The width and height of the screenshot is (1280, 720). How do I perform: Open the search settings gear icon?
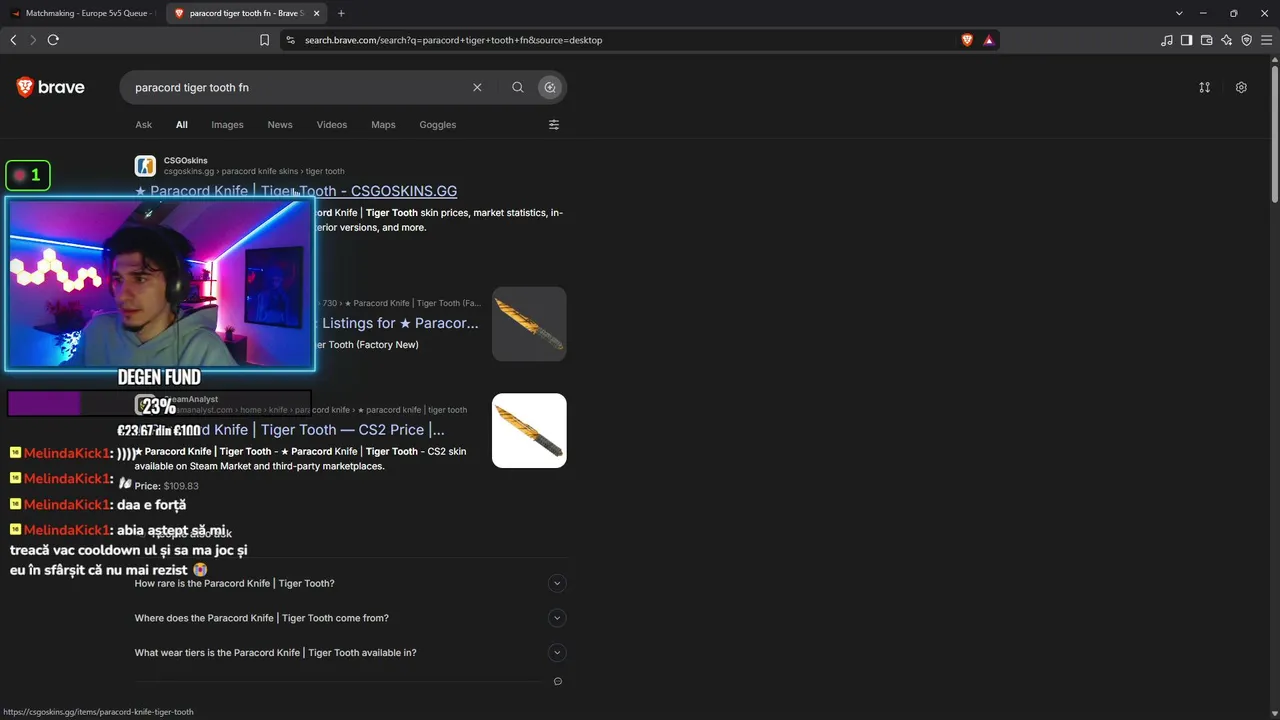coord(1241,87)
